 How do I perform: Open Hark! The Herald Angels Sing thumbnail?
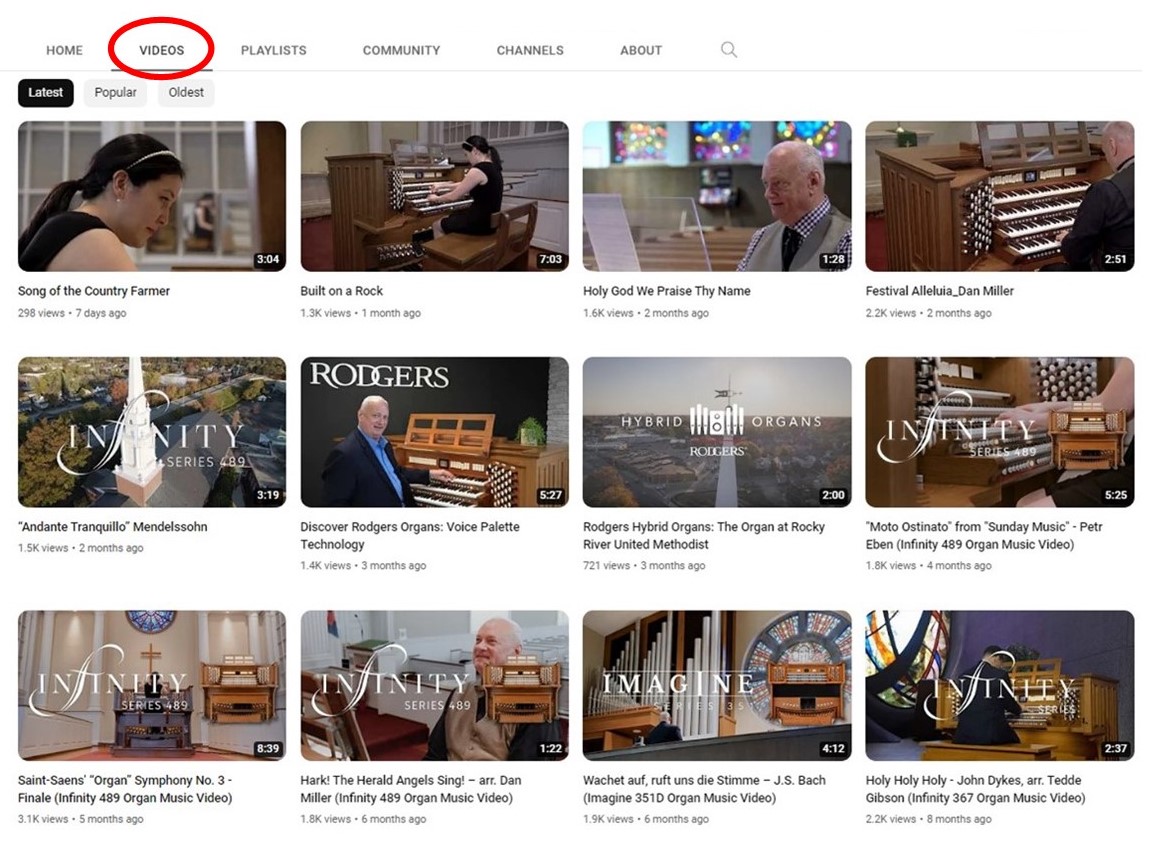pos(435,685)
